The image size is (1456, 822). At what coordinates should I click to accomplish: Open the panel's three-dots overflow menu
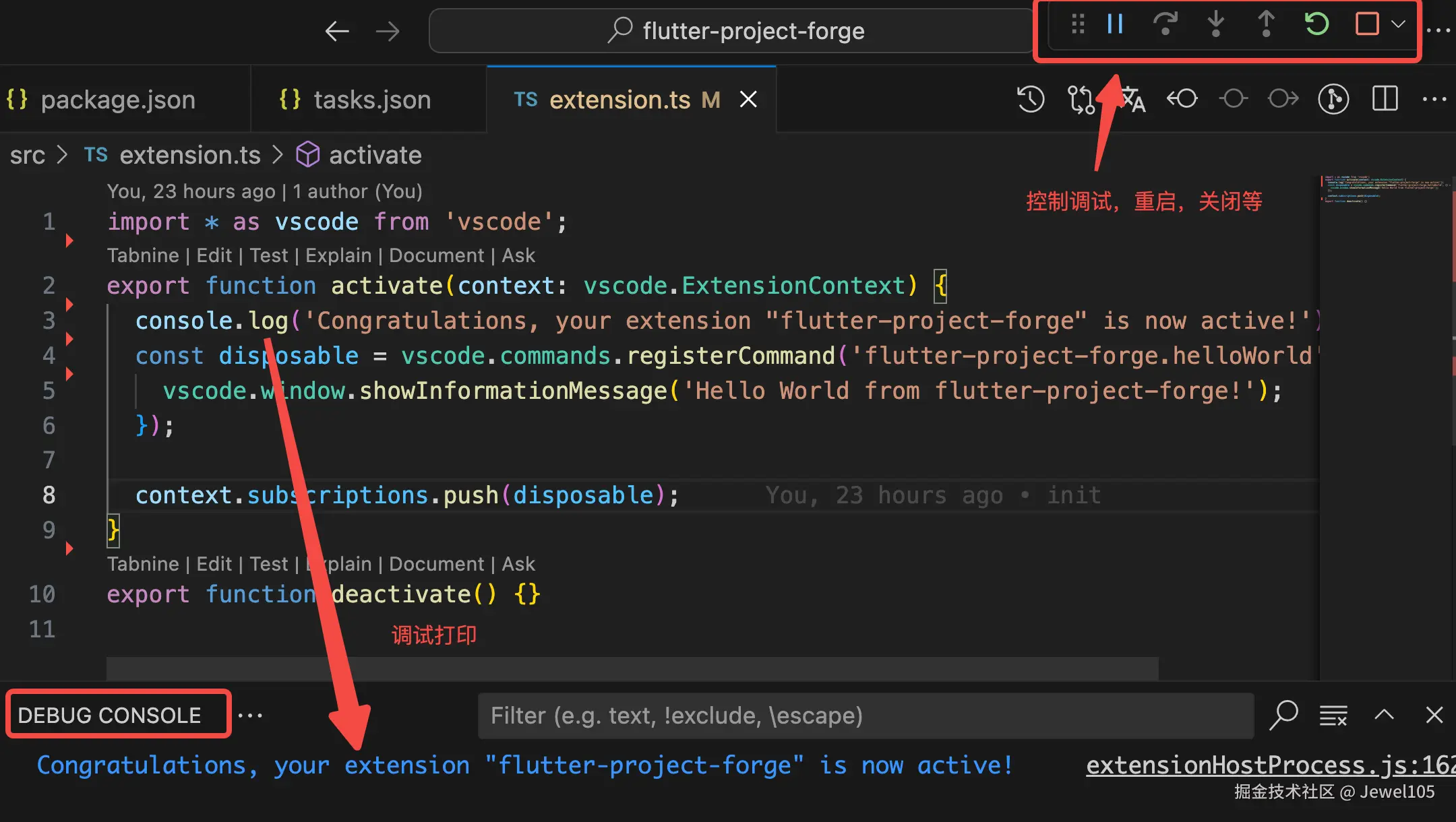point(250,716)
